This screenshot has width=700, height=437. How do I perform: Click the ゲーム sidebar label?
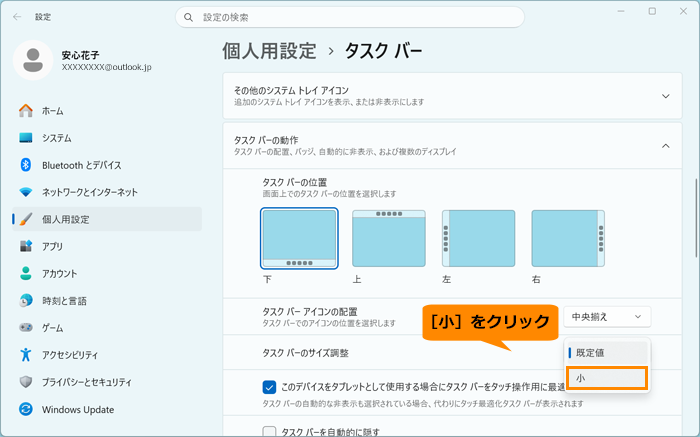(x=53, y=328)
